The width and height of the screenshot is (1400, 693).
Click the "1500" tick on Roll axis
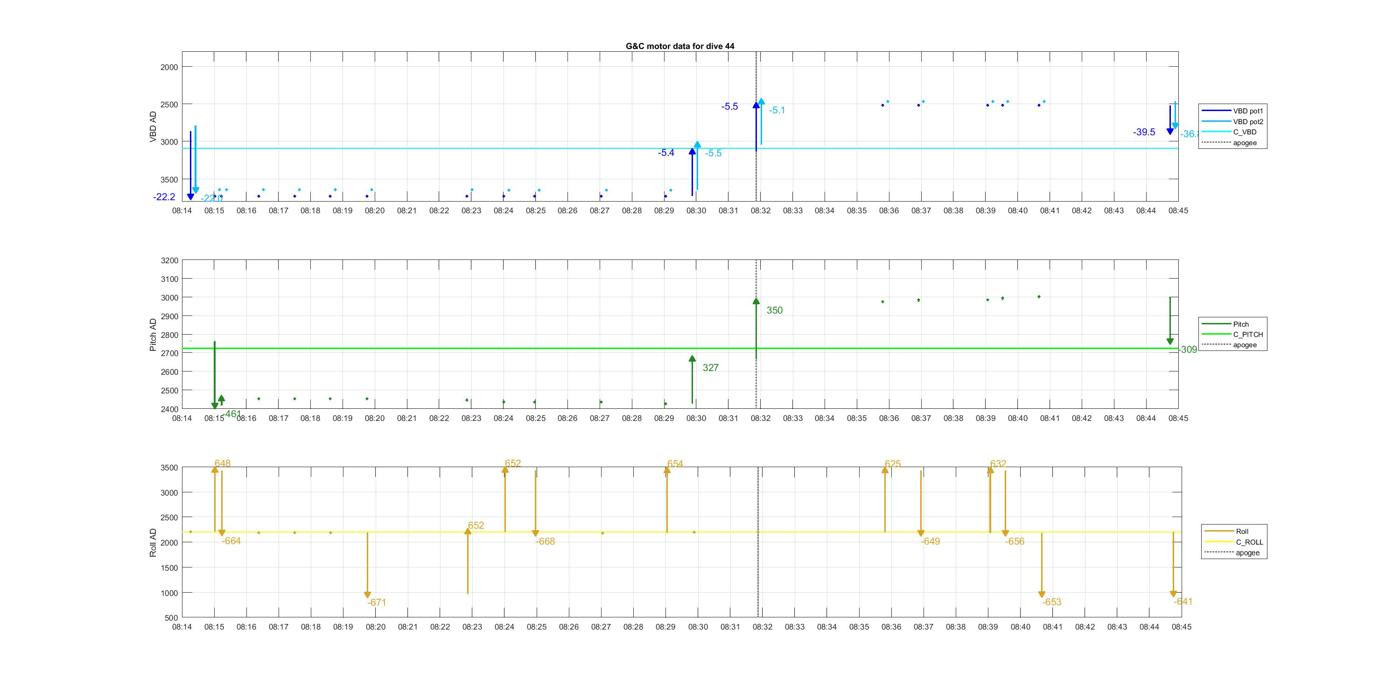[169, 567]
